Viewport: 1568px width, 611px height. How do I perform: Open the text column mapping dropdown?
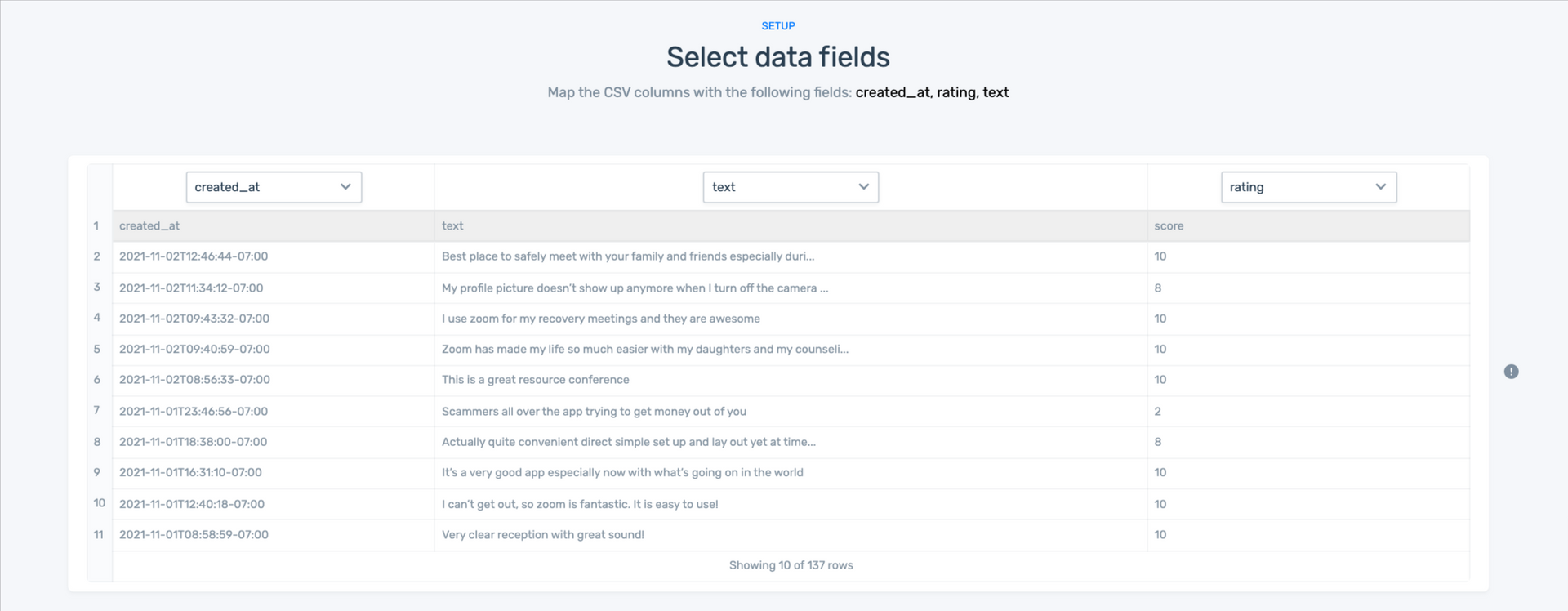791,187
